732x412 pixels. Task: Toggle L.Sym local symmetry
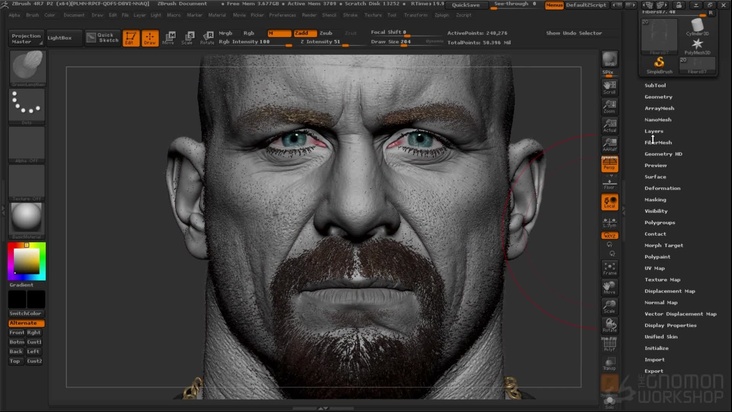coord(609,223)
